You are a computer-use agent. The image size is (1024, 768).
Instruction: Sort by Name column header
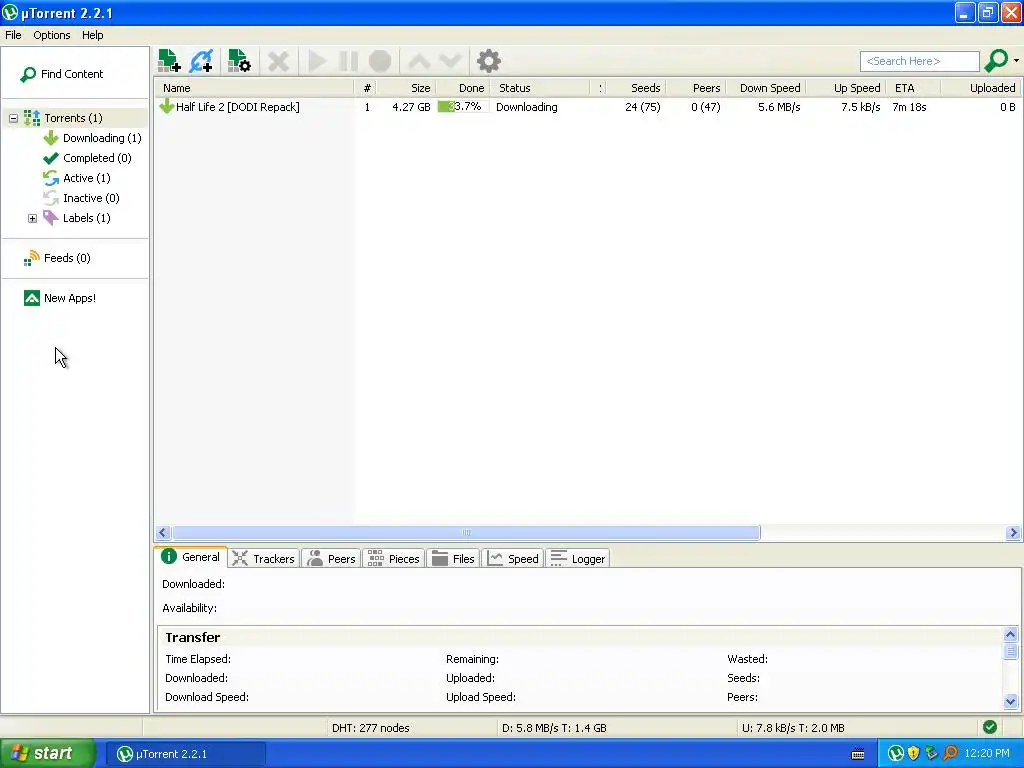coord(255,88)
